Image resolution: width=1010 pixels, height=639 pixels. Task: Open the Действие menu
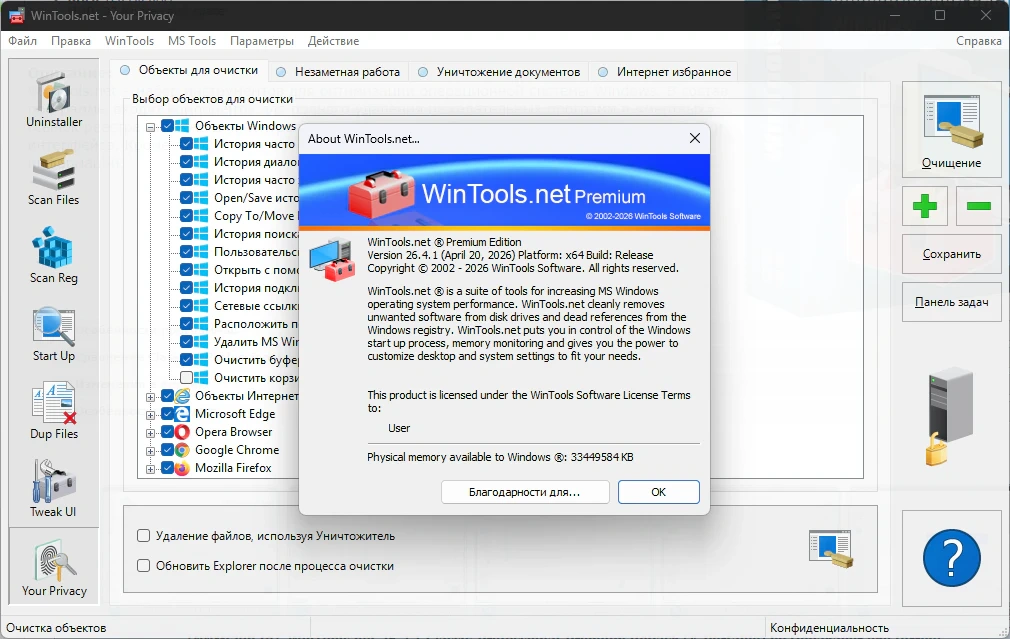(x=334, y=41)
